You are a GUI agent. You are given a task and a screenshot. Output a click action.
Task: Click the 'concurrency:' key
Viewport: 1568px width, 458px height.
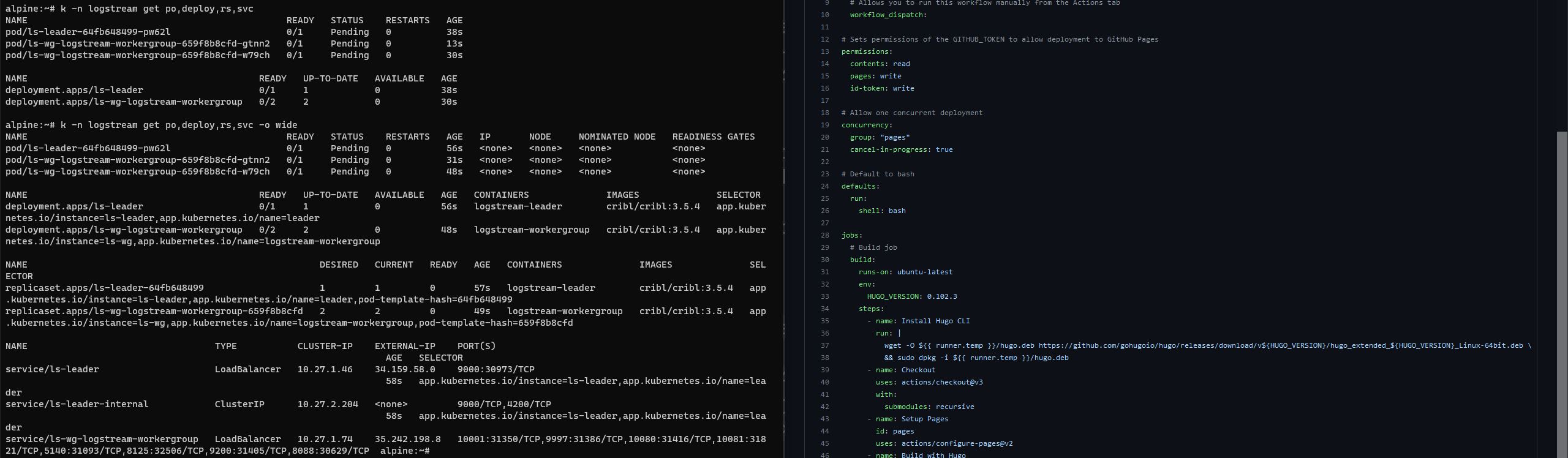867,125
